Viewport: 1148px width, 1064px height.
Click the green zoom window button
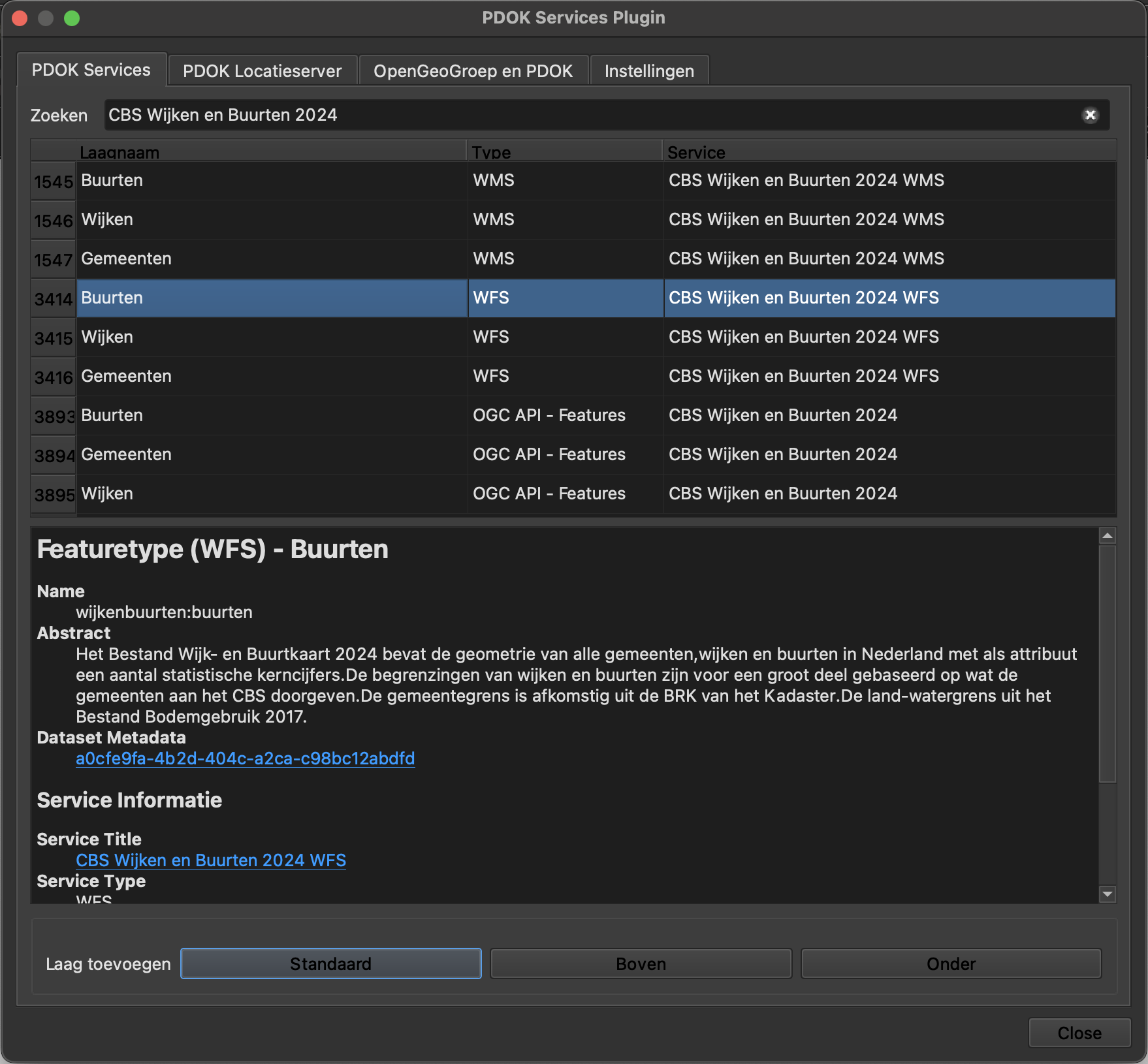[x=72, y=18]
